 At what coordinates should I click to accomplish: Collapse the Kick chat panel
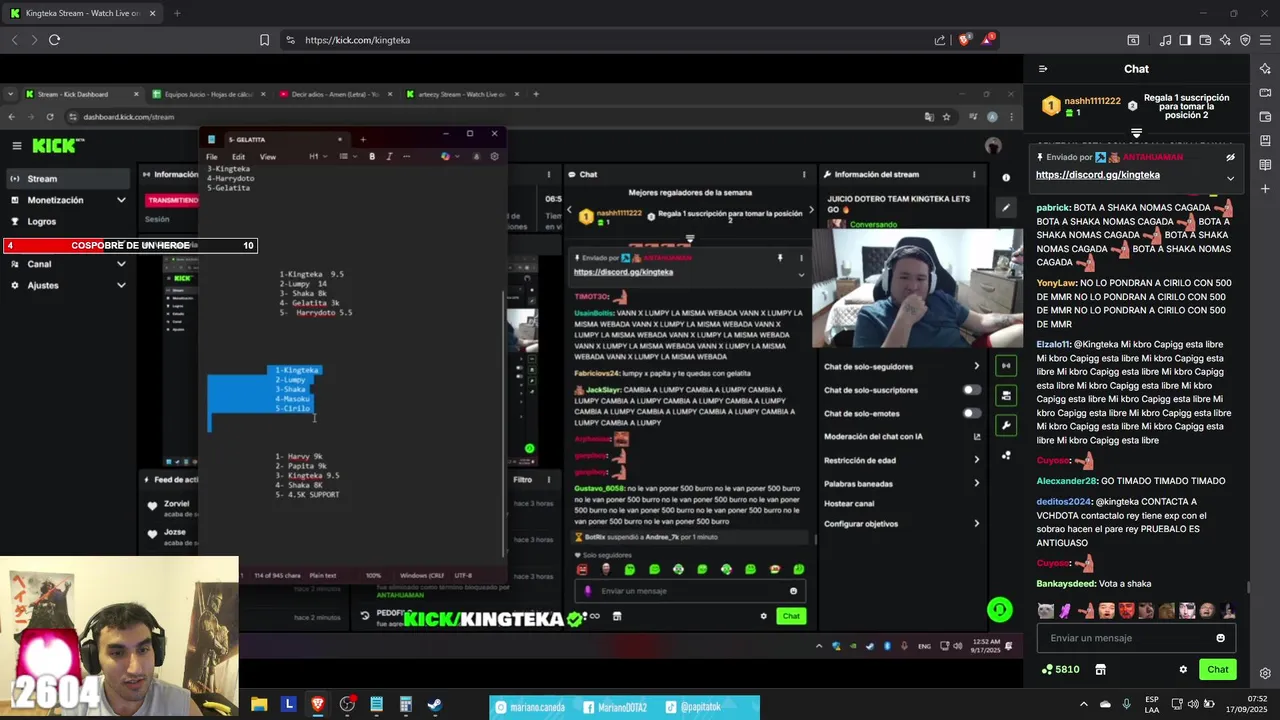1043,69
